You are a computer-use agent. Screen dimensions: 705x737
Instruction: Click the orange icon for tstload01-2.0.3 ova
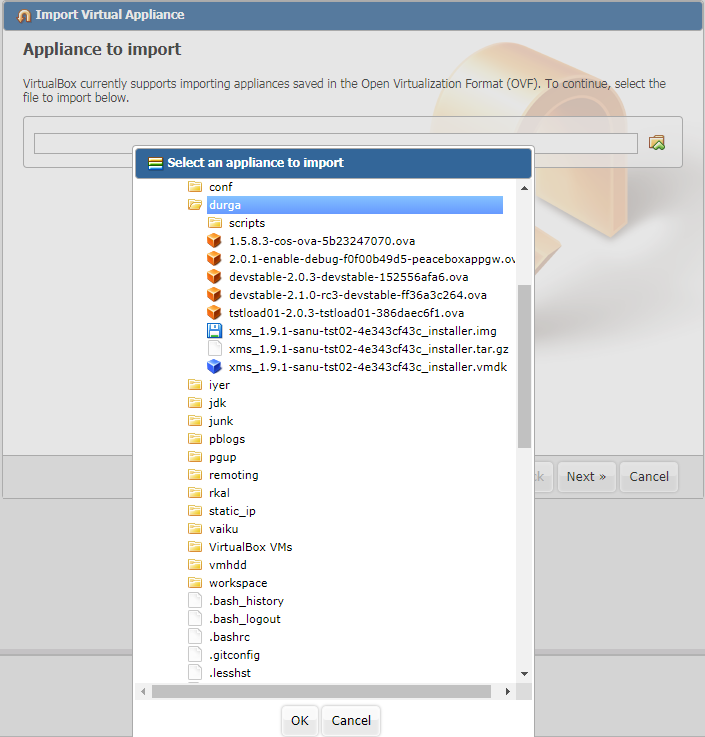(x=213, y=313)
